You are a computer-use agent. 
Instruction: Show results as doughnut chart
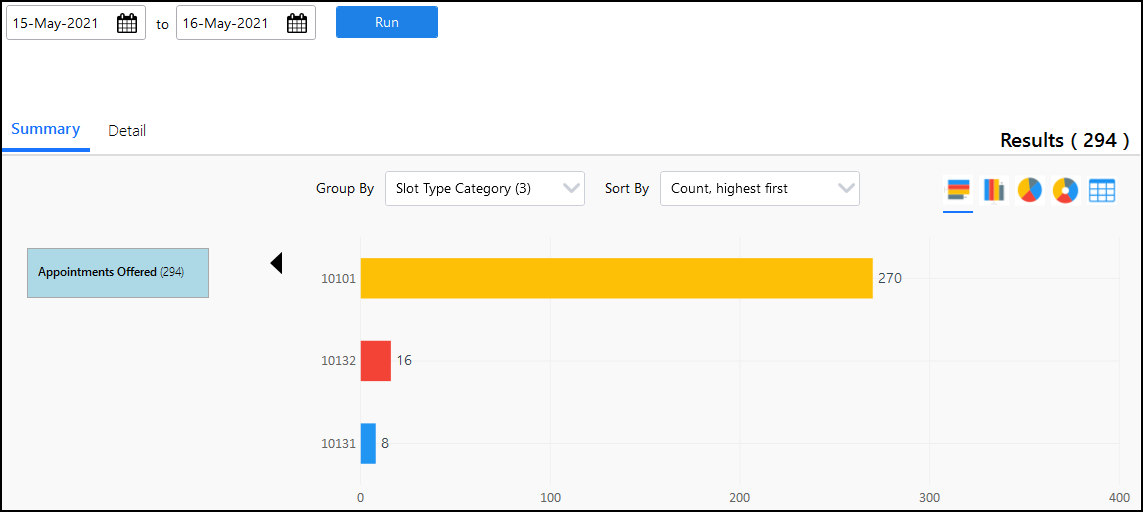click(x=1066, y=190)
